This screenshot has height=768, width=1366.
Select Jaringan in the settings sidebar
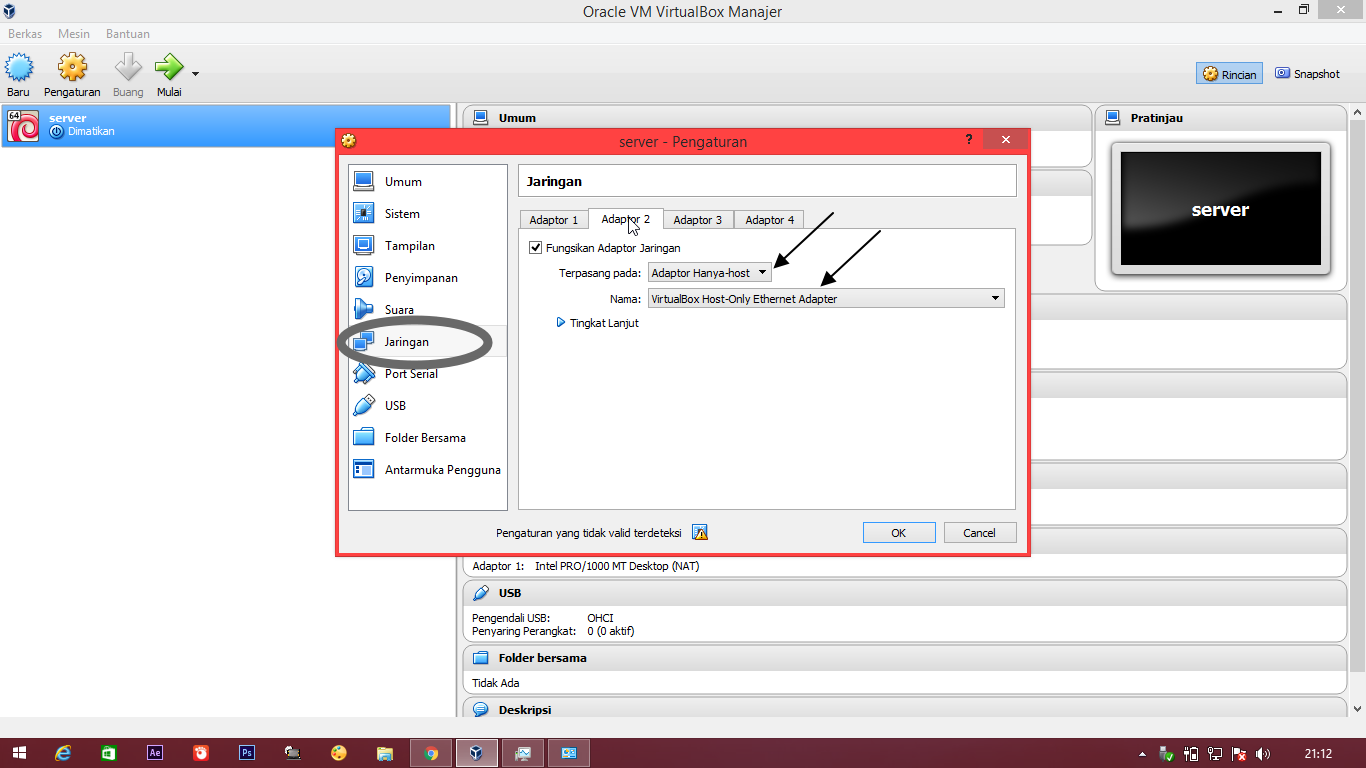tap(427, 342)
